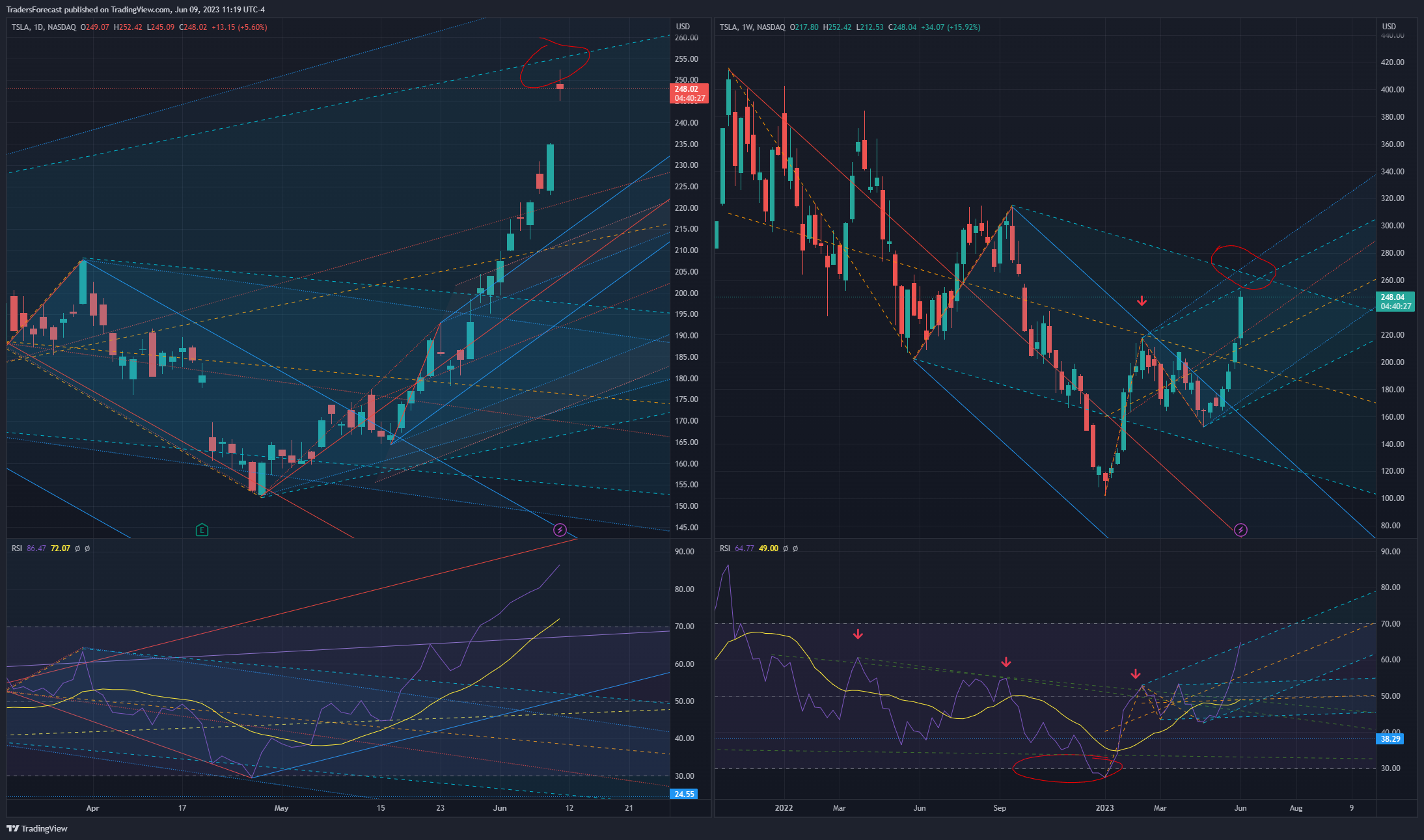
Task: Click the weekly chart close value C248.04
Action: [903, 27]
